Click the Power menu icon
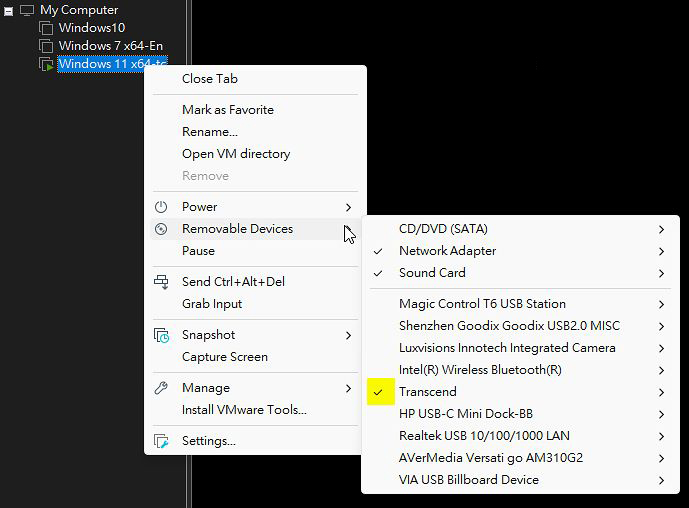The height and width of the screenshot is (508, 689). click(x=161, y=207)
